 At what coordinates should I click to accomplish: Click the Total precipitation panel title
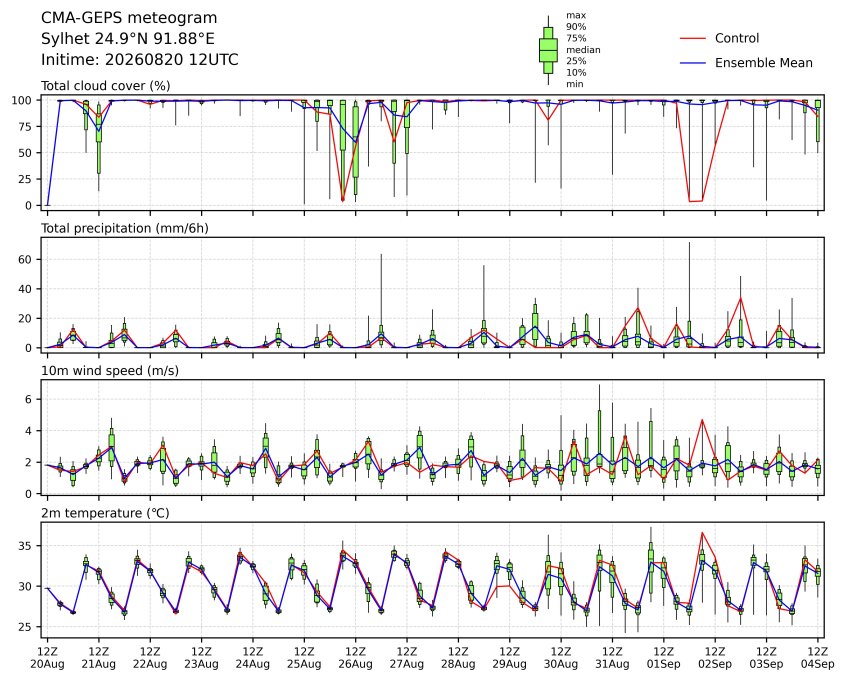click(125, 228)
